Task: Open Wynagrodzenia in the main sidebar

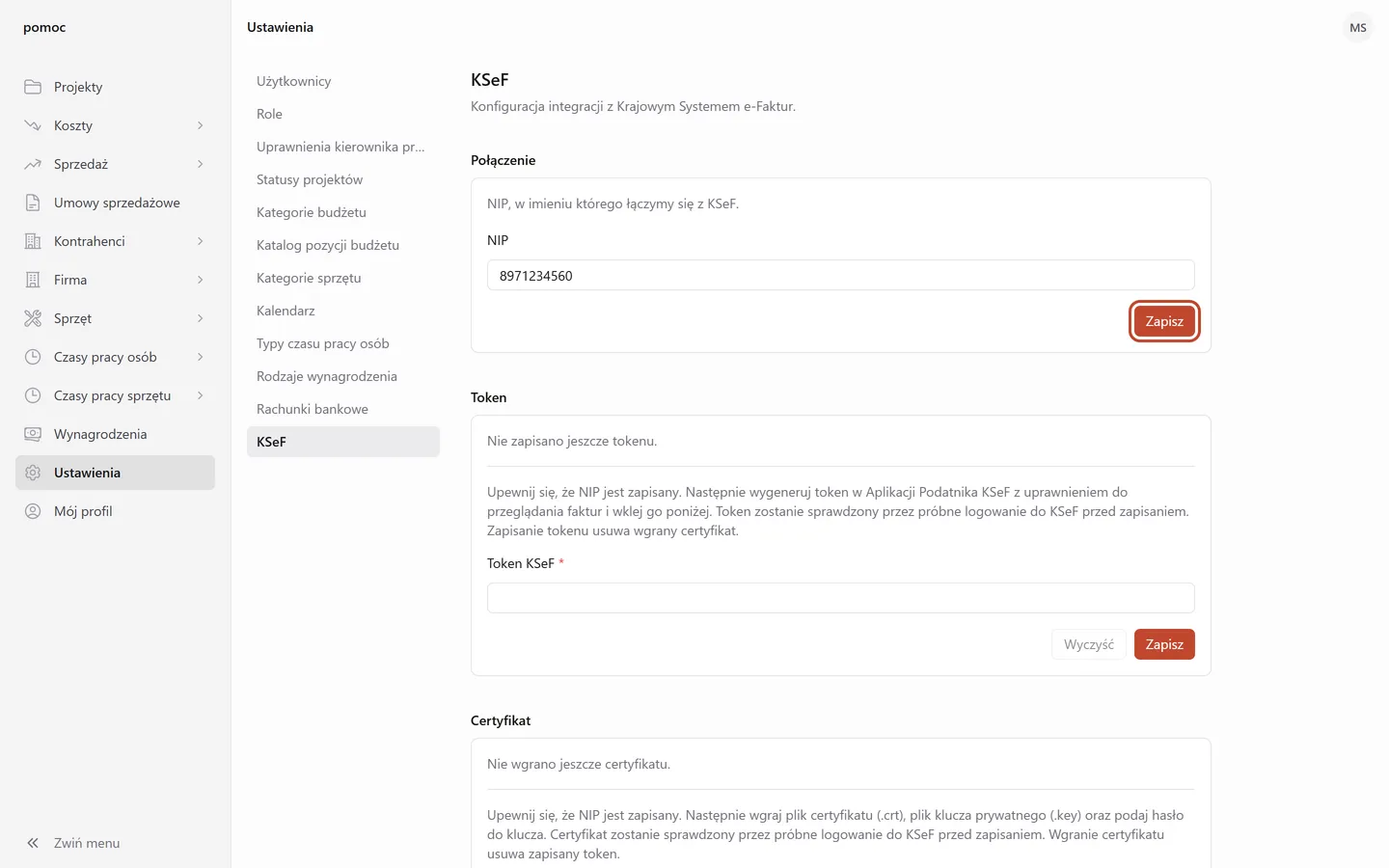Action: click(115, 434)
